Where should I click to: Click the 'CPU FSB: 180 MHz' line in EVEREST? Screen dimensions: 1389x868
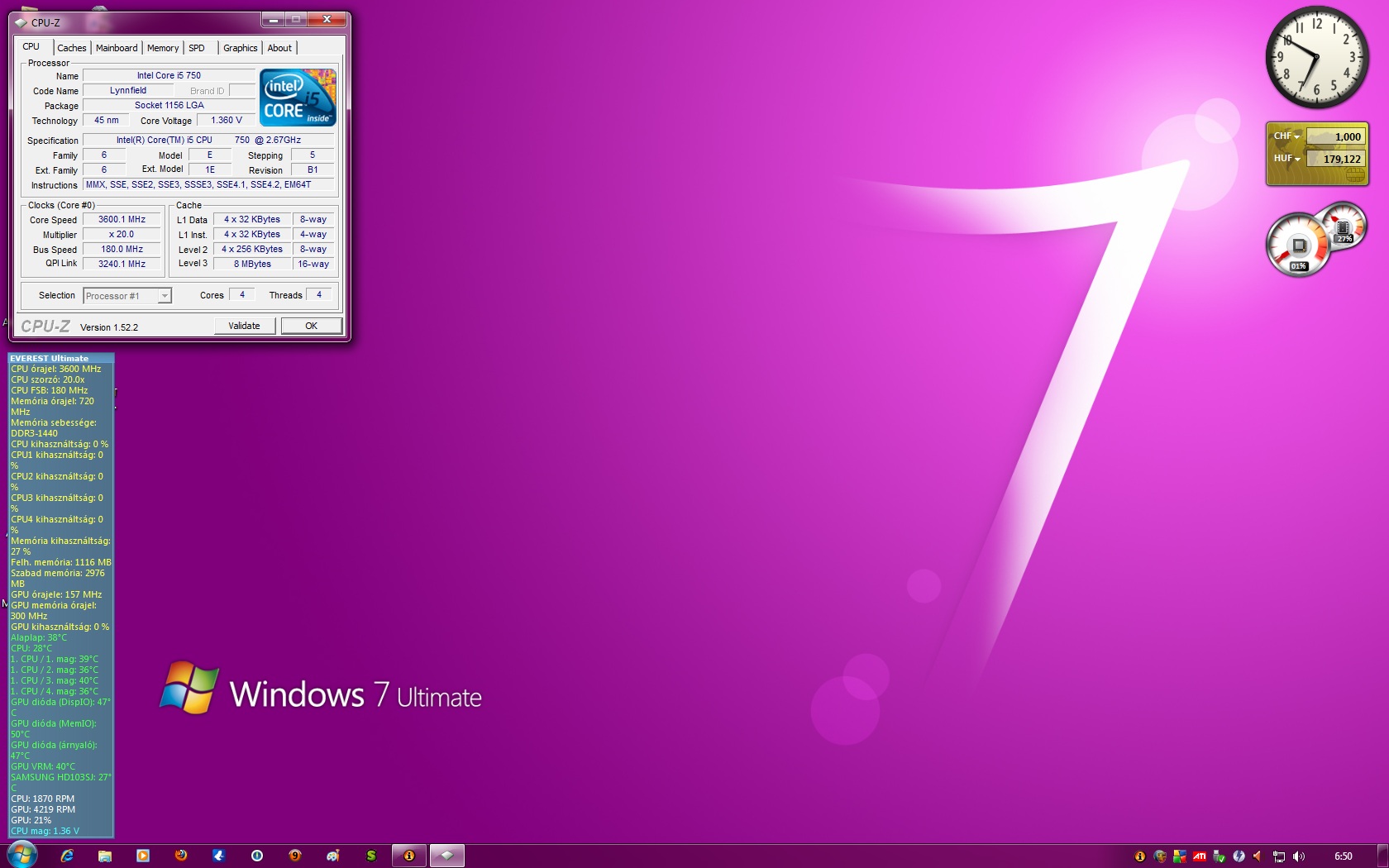50,390
